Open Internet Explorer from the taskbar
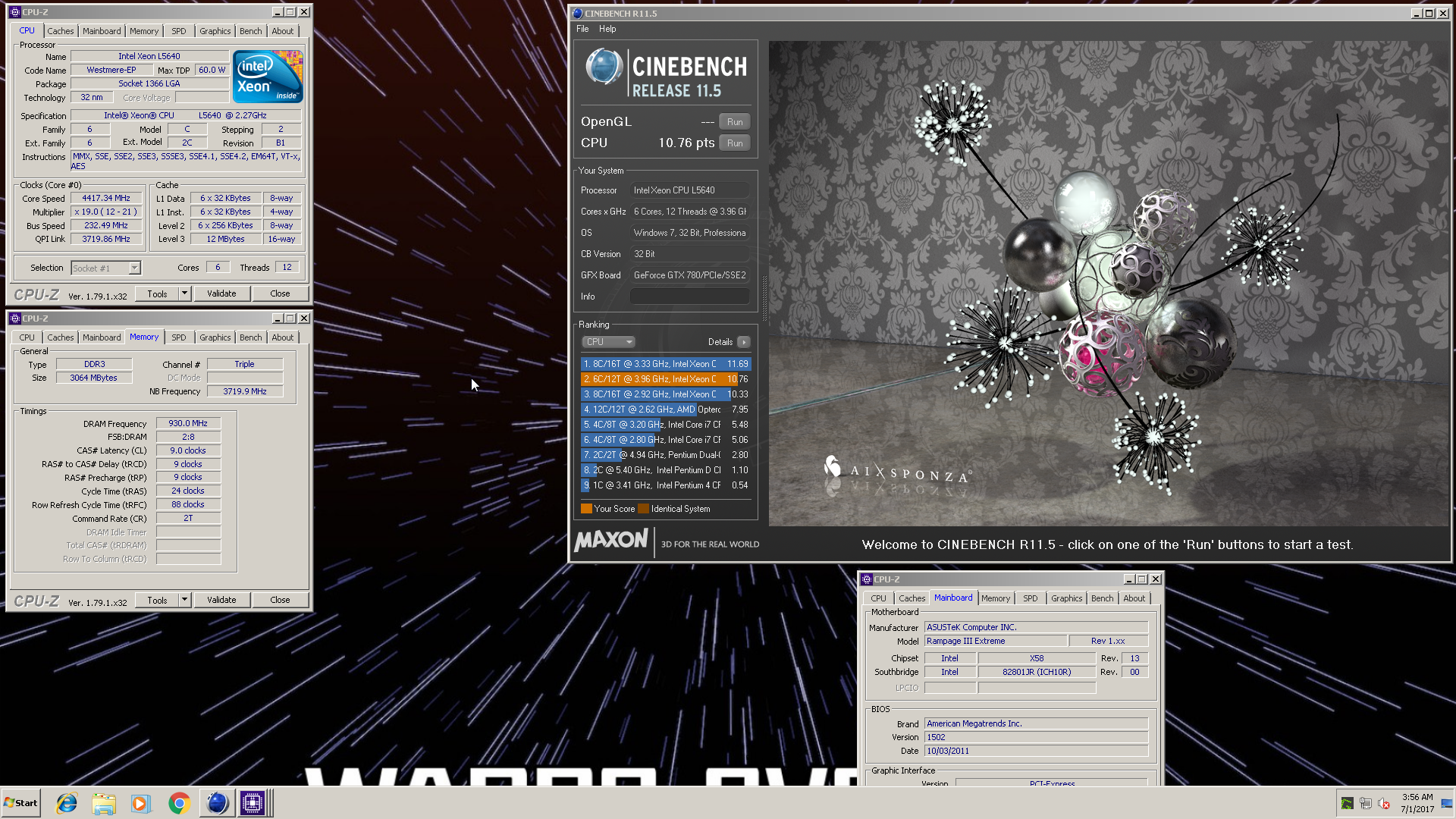The height and width of the screenshot is (819, 1456). click(67, 803)
